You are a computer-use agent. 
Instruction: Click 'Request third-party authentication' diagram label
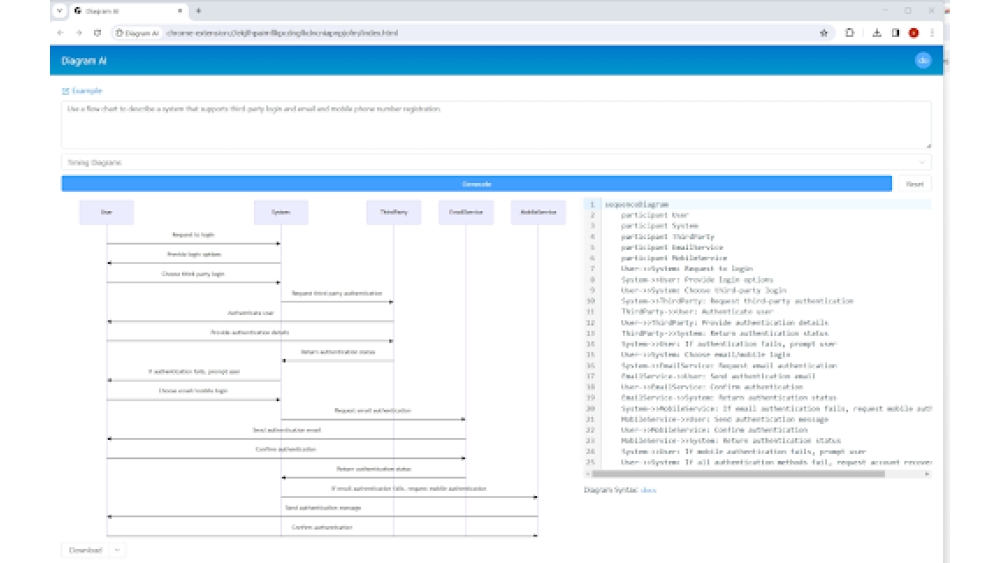point(337,293)
